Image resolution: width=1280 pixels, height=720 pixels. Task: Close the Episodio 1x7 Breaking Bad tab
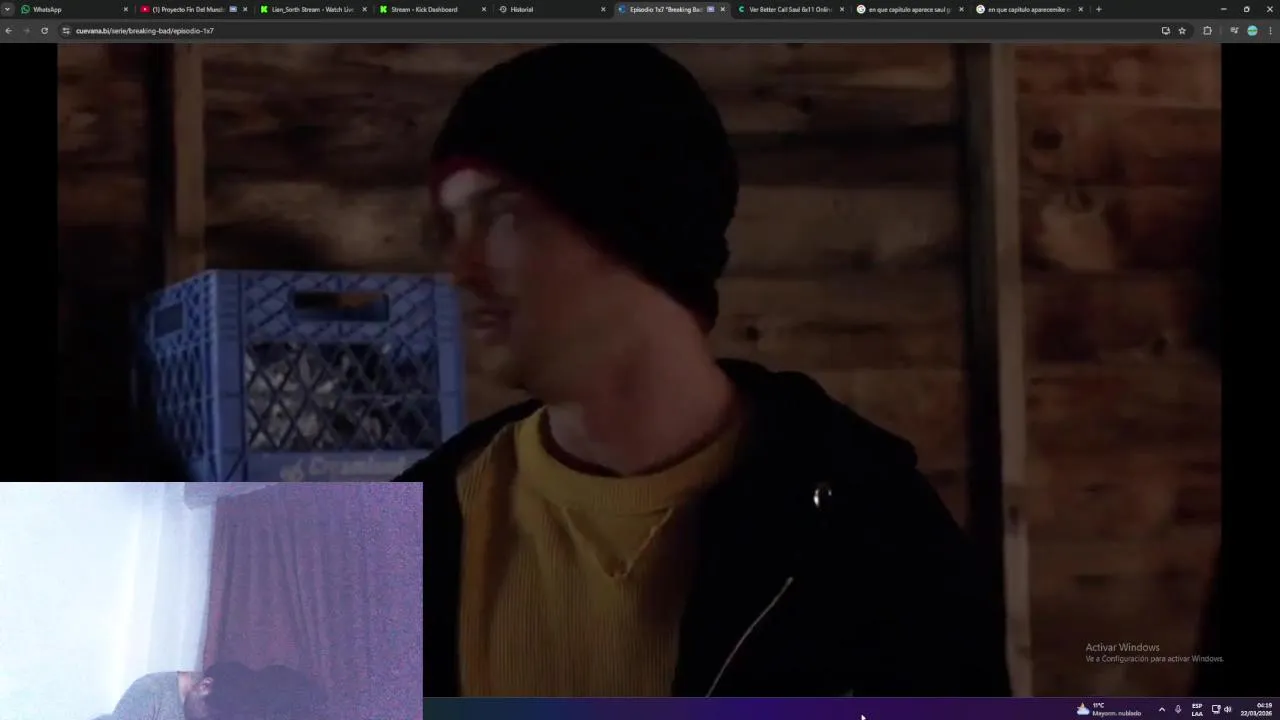pyautogui.click(x=723, y=9)
